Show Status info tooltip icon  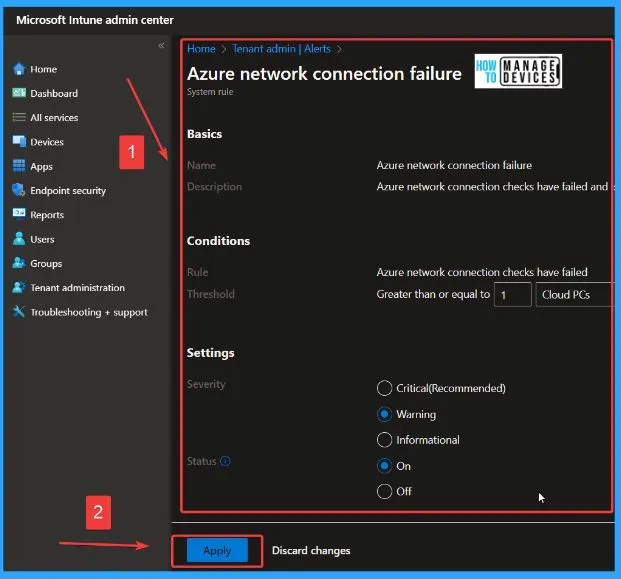coord(225,461)
